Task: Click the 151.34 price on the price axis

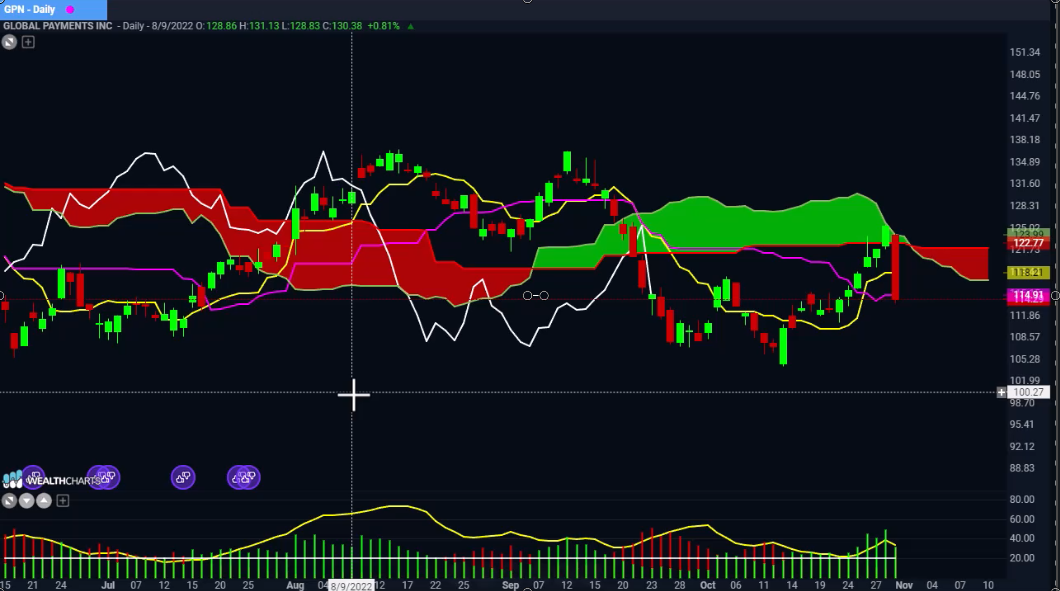Action: coord(1025,52)
